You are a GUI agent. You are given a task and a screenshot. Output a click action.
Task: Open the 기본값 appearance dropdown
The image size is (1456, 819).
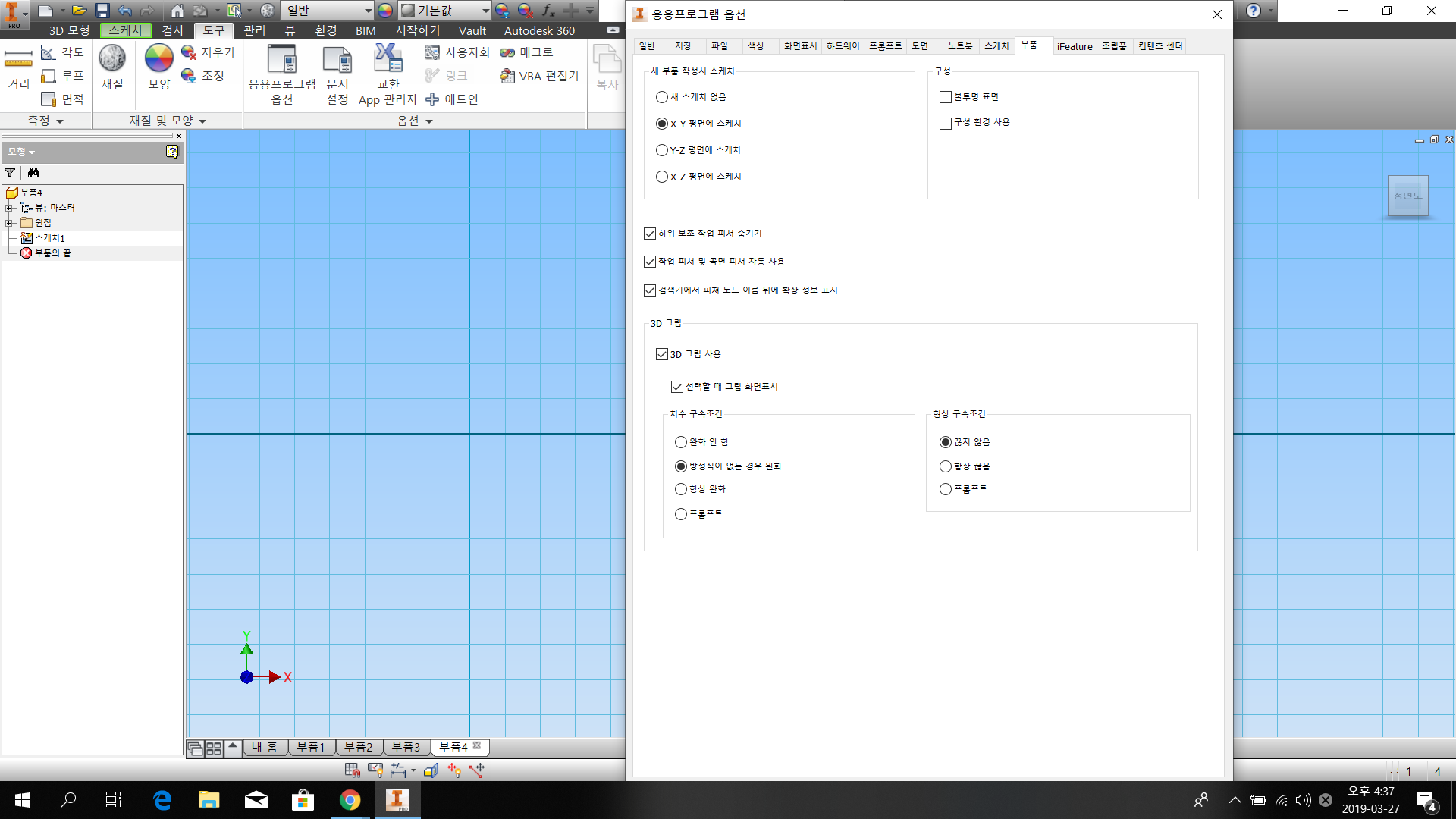[485, 11]
